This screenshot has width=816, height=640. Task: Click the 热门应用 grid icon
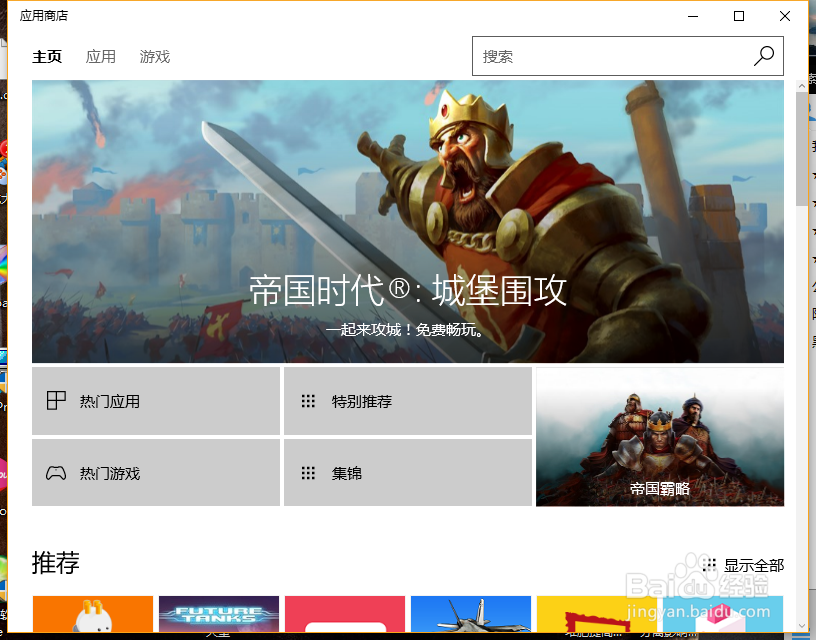56,401
